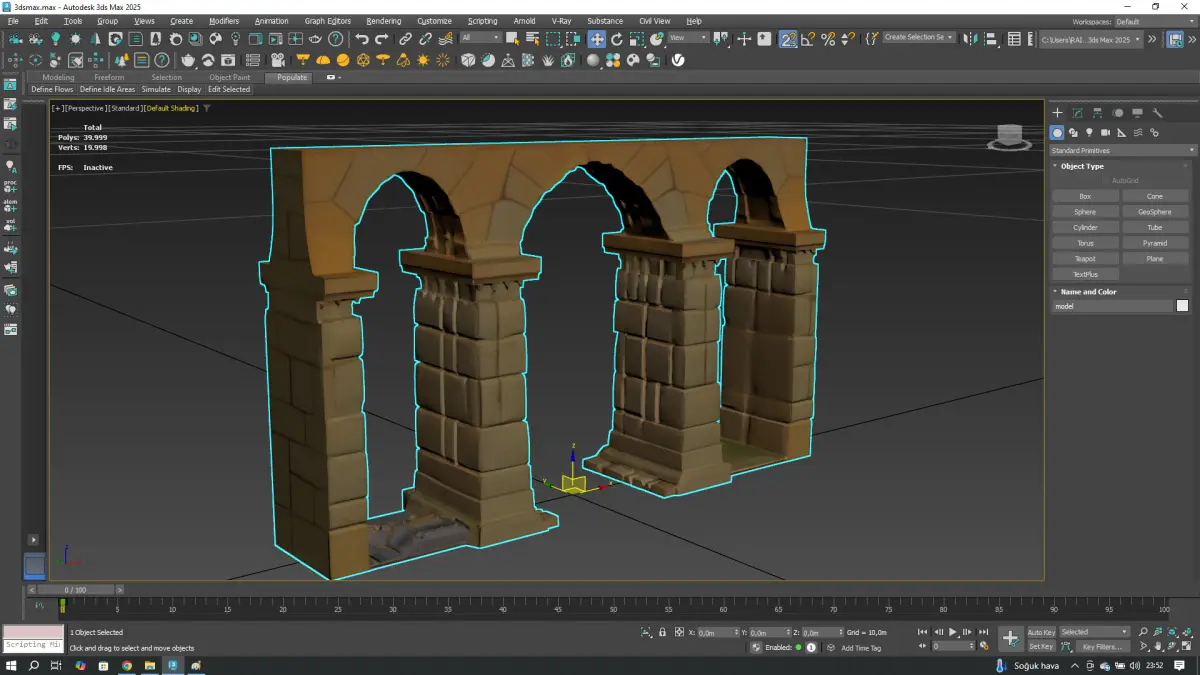Image resolution: width=1200 pixels, height=675 pixels.
Task: Click the Key Filters button
Action: click(x=1101, y=647)
